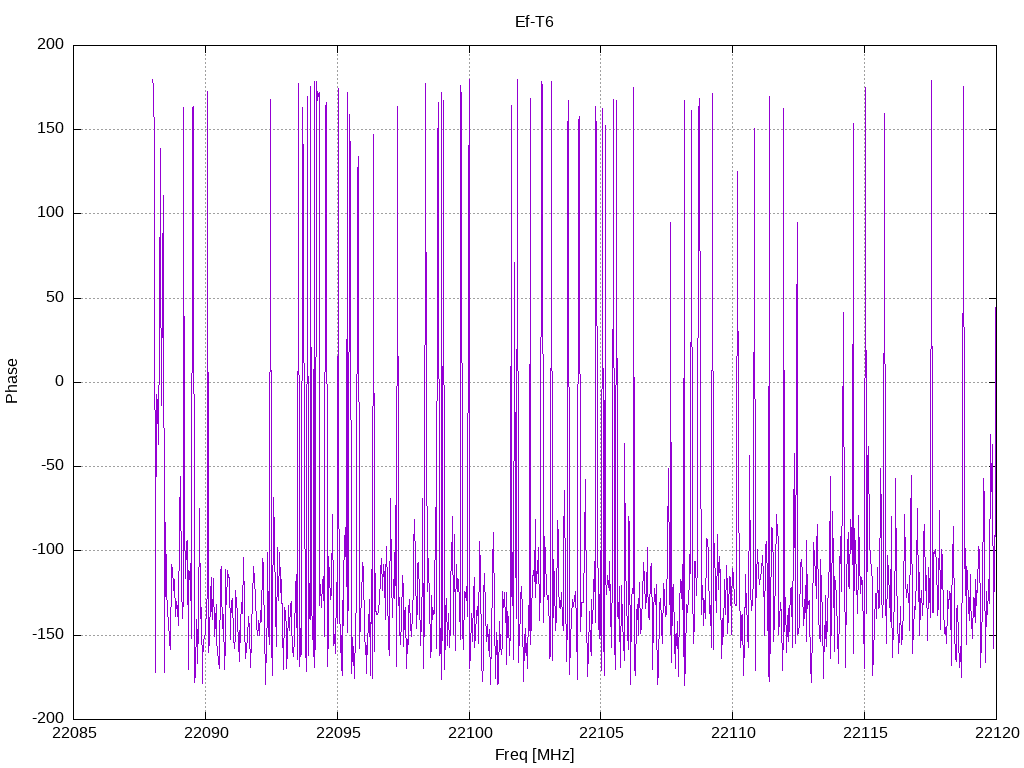
Task: Click the y-axis tick label 100
Action: coord(51,213)
